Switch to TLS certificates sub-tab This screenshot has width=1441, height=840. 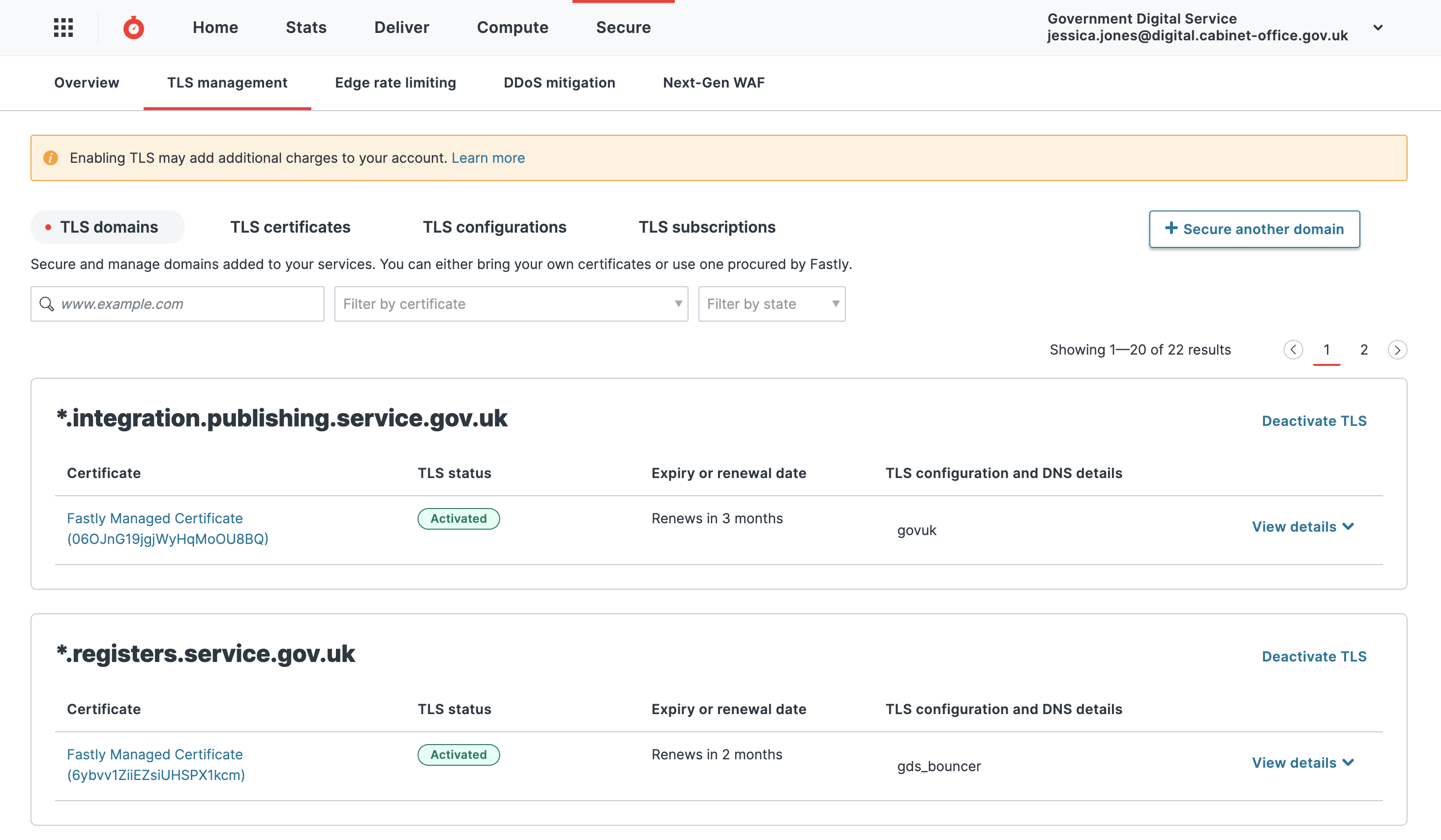(x=290, y=227)
